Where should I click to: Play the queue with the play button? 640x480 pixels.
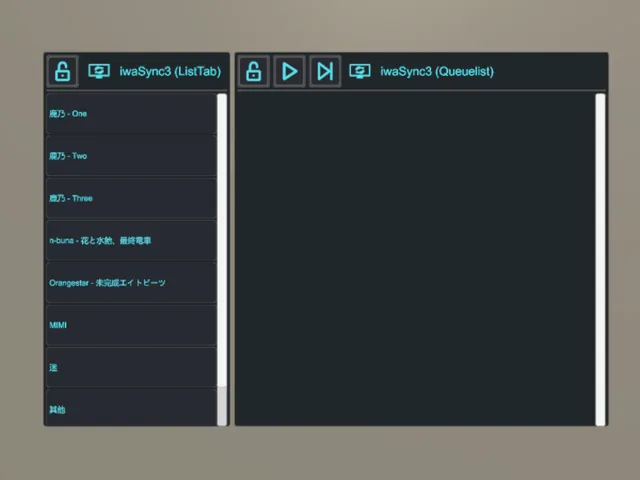(x=289, y=71)
